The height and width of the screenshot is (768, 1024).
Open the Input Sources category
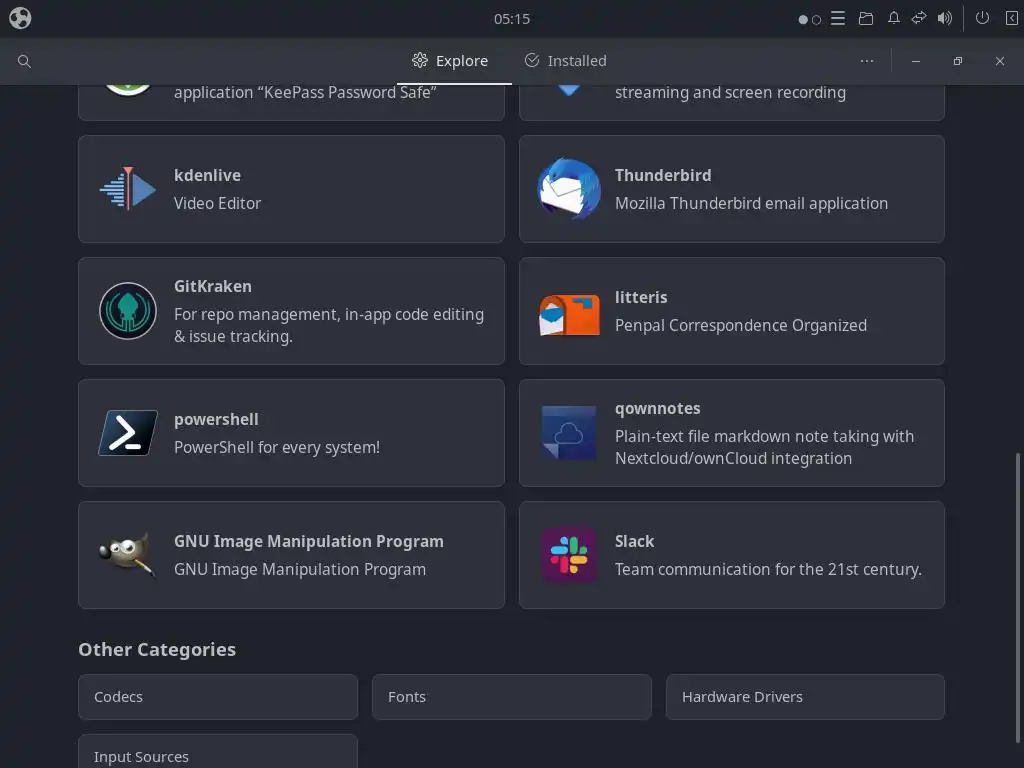pyautogui.click(x=217, y=752)
